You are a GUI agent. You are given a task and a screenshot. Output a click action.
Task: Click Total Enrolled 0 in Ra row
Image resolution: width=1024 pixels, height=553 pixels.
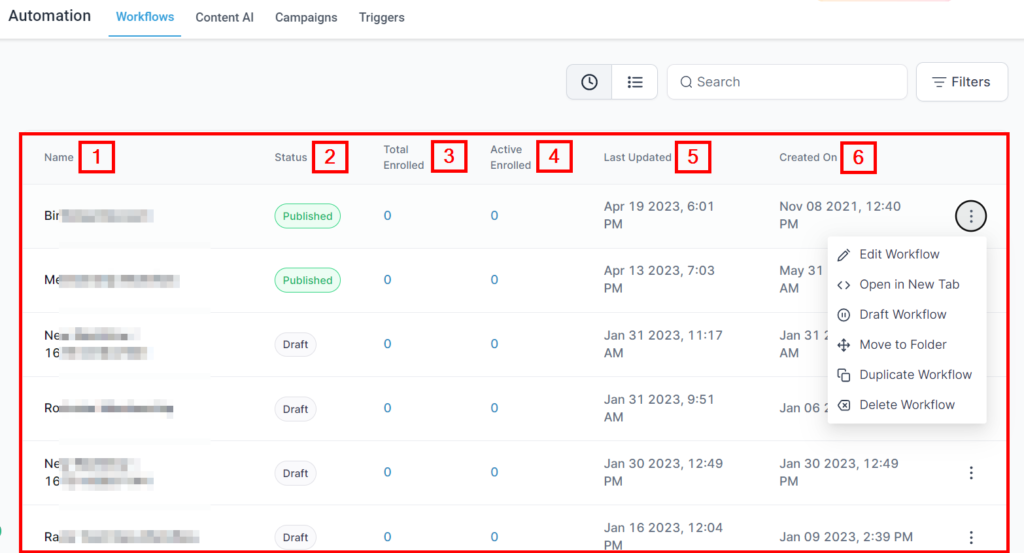click(387, 537)
